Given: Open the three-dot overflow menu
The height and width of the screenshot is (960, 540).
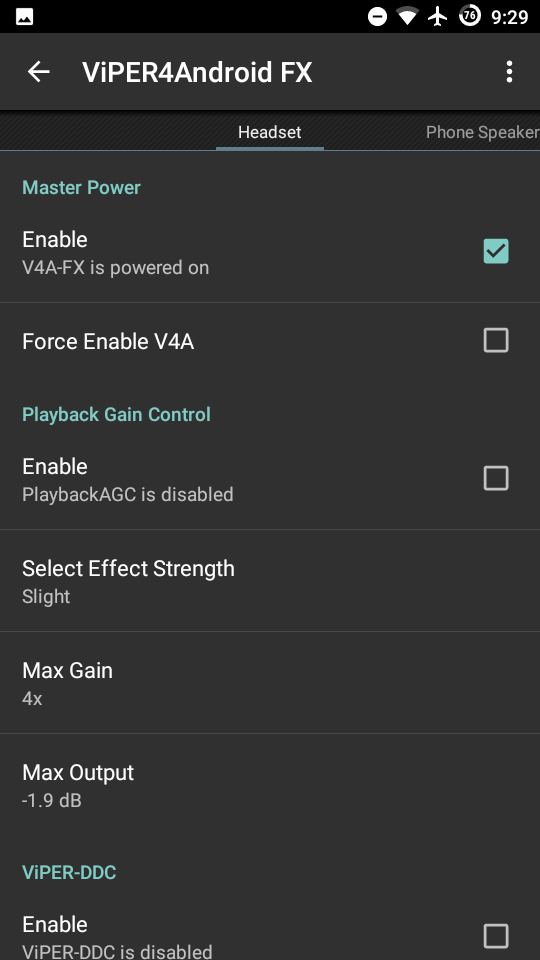Looking at the screenshot, I should pyautogui.click(x=509, y=72).
